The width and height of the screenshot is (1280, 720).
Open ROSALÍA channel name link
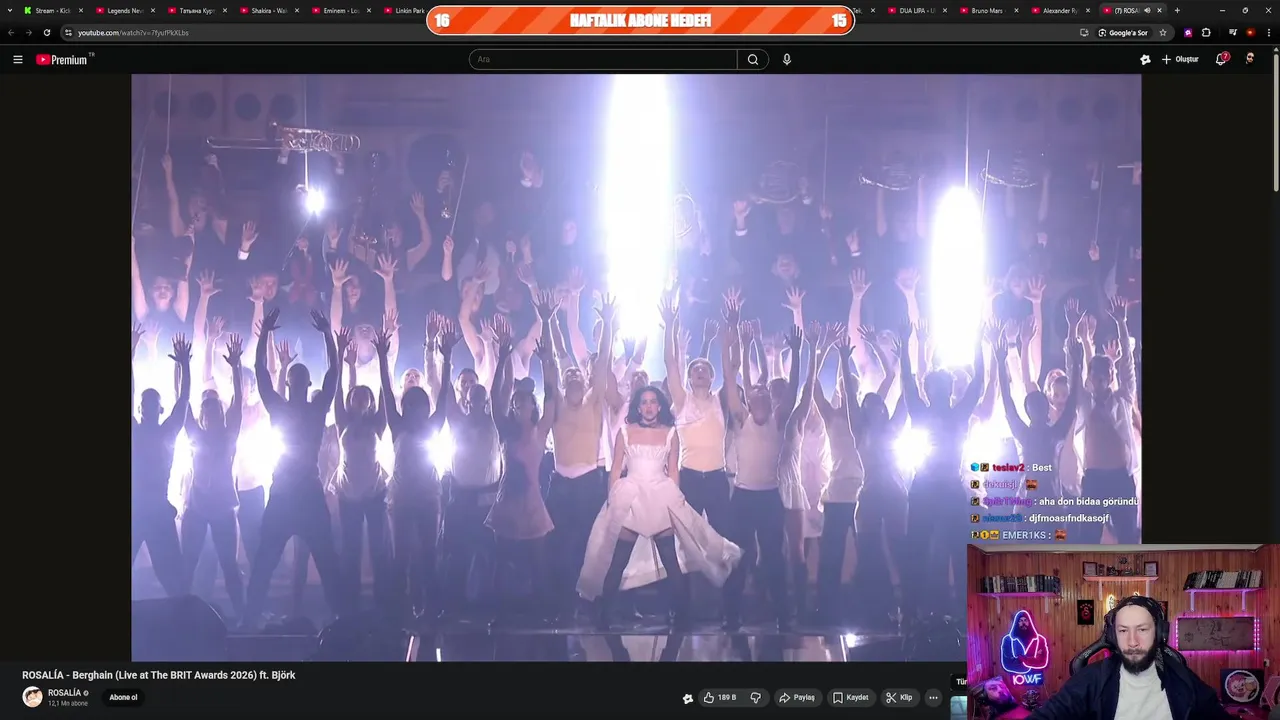(64, 693)
